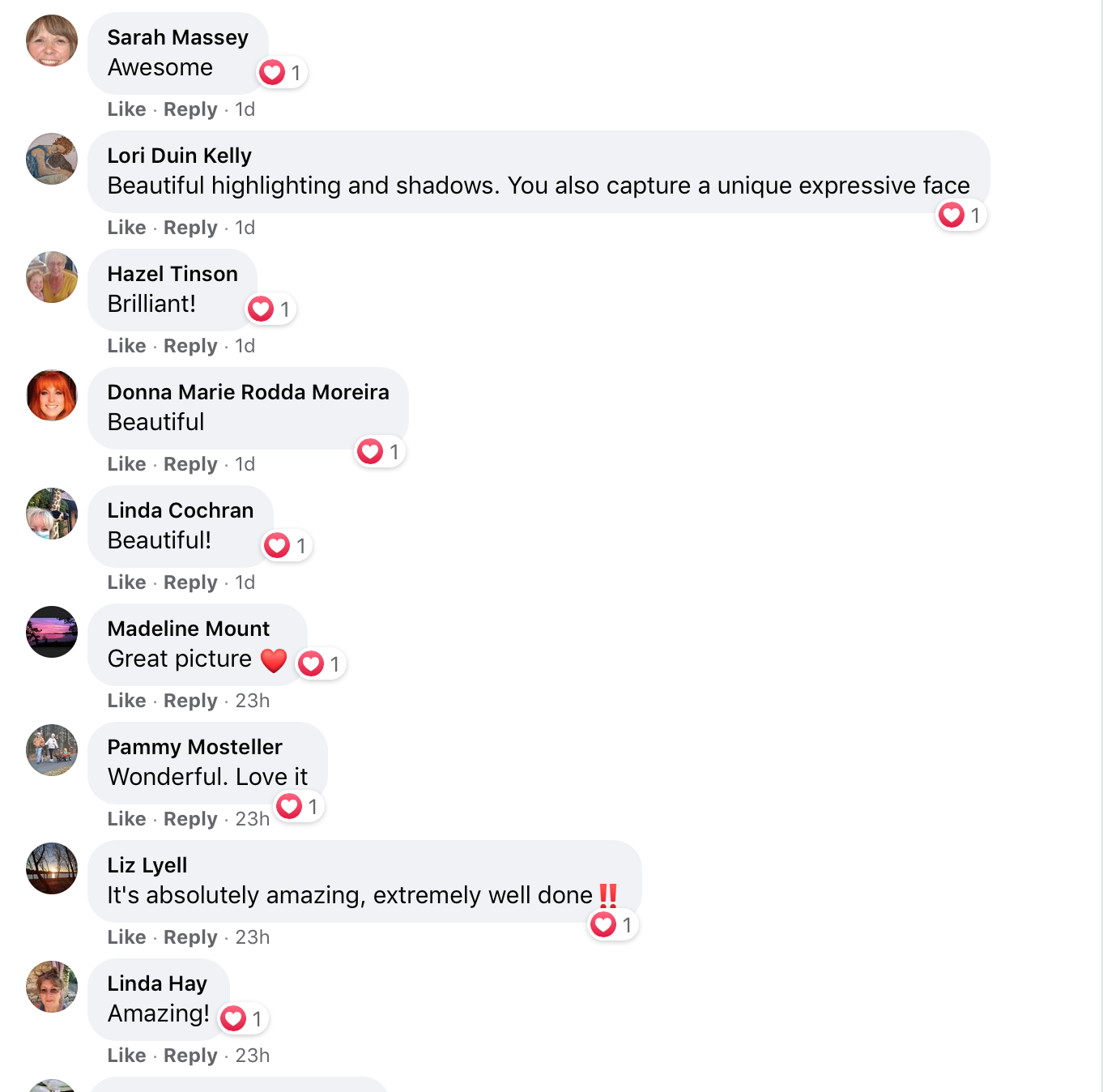This screenshot has height=1092, width=1103.
Task: Open the 23h timestamp on Madeline Mount's comment
Action: 252,701
